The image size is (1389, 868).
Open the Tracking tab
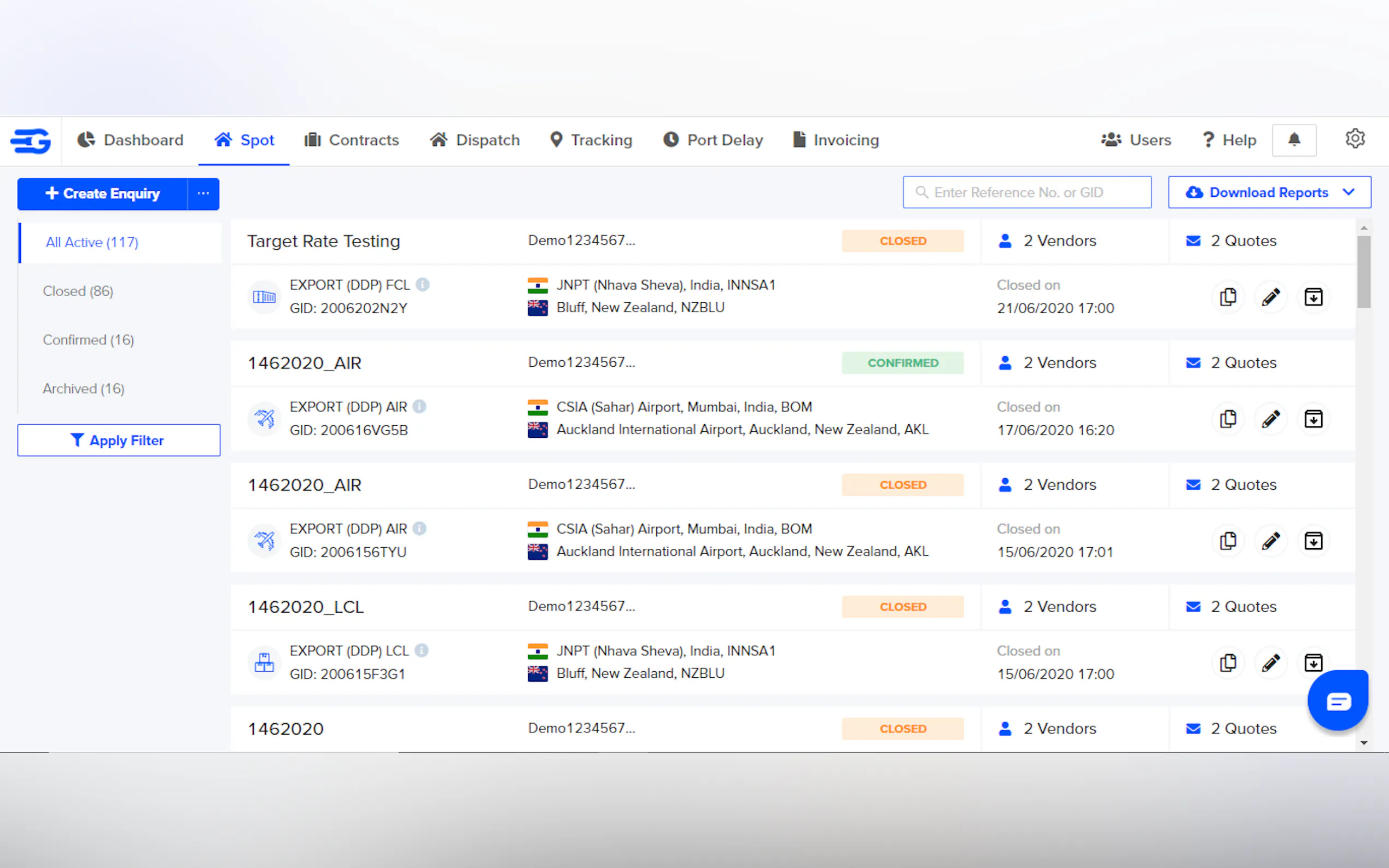[x=591, y=140]
